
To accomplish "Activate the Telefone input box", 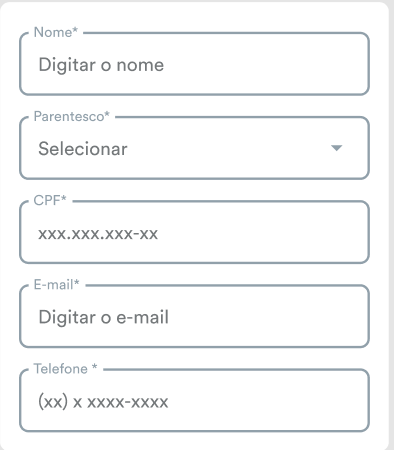I will (x=194, y=400).
